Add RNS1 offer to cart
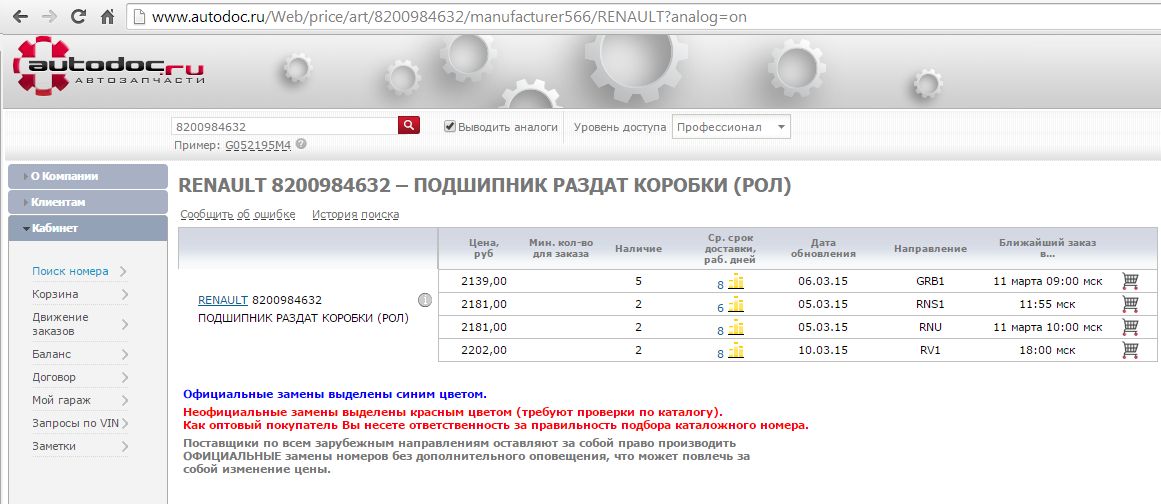The image size is (1161, 504). click(1130, 303)
